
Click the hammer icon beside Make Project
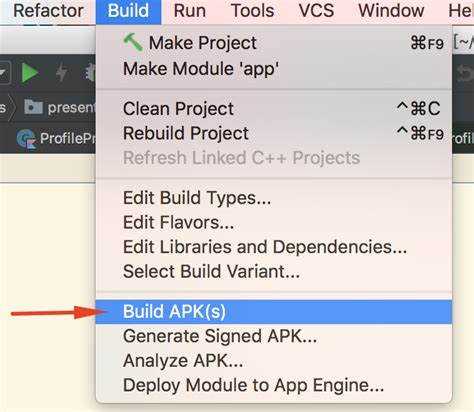click(x=133, y=42)
